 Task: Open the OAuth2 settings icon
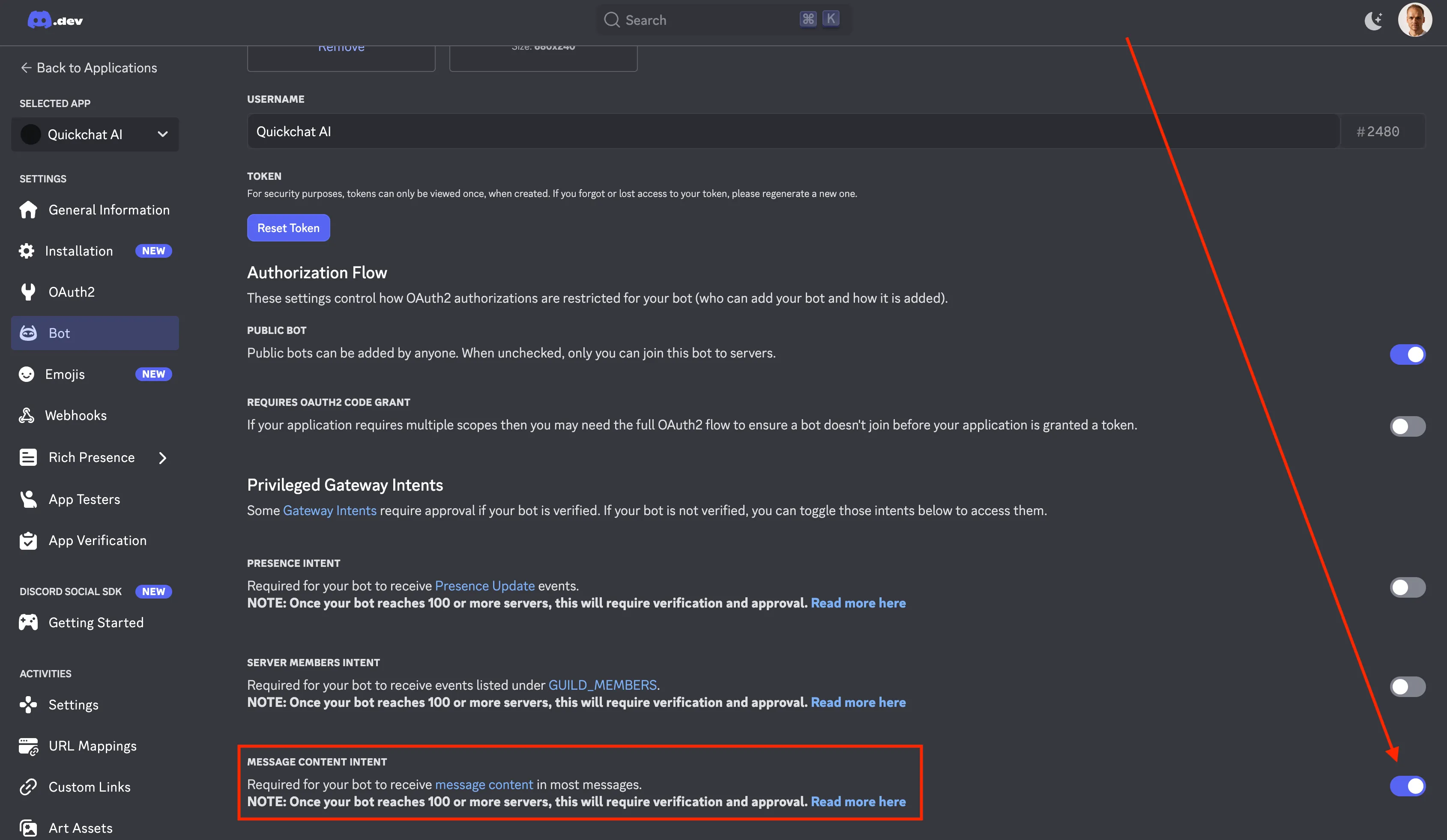pos(27,292)
